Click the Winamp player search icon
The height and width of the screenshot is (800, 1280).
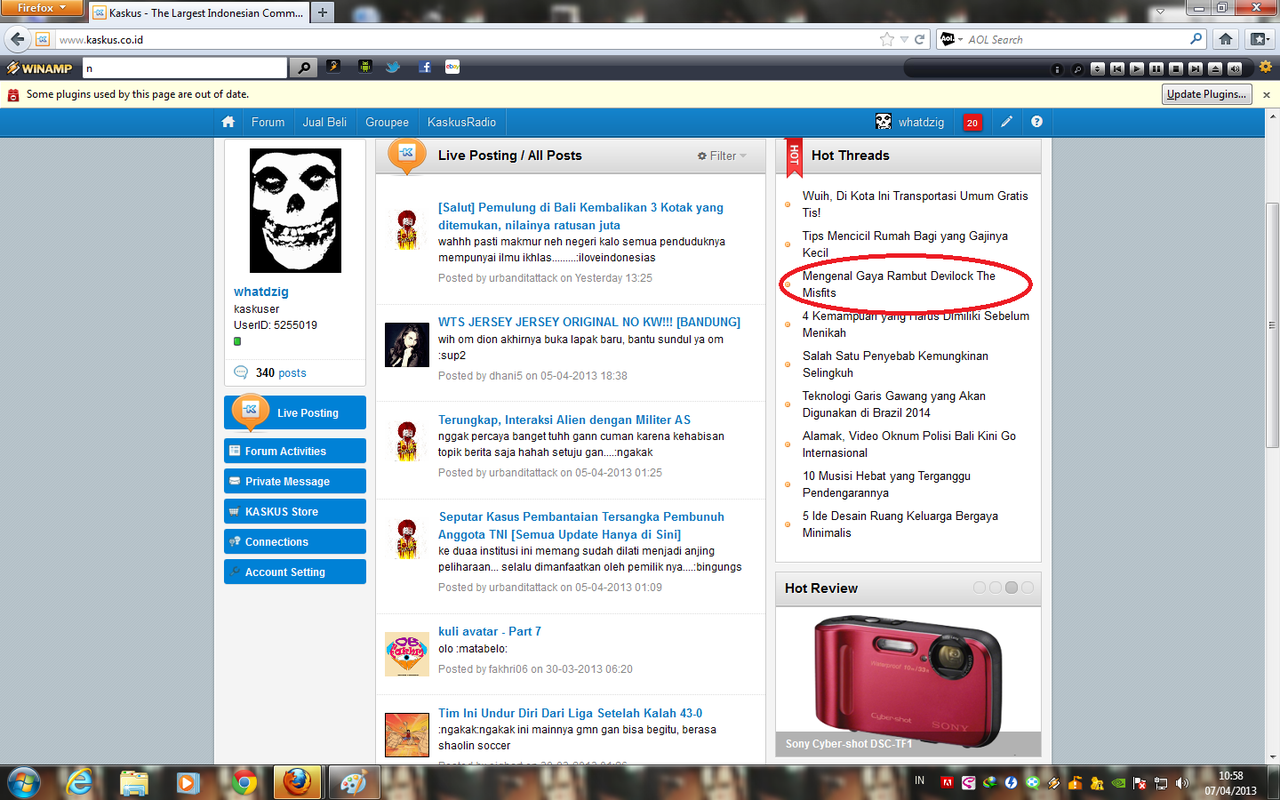coord(1077,69)
